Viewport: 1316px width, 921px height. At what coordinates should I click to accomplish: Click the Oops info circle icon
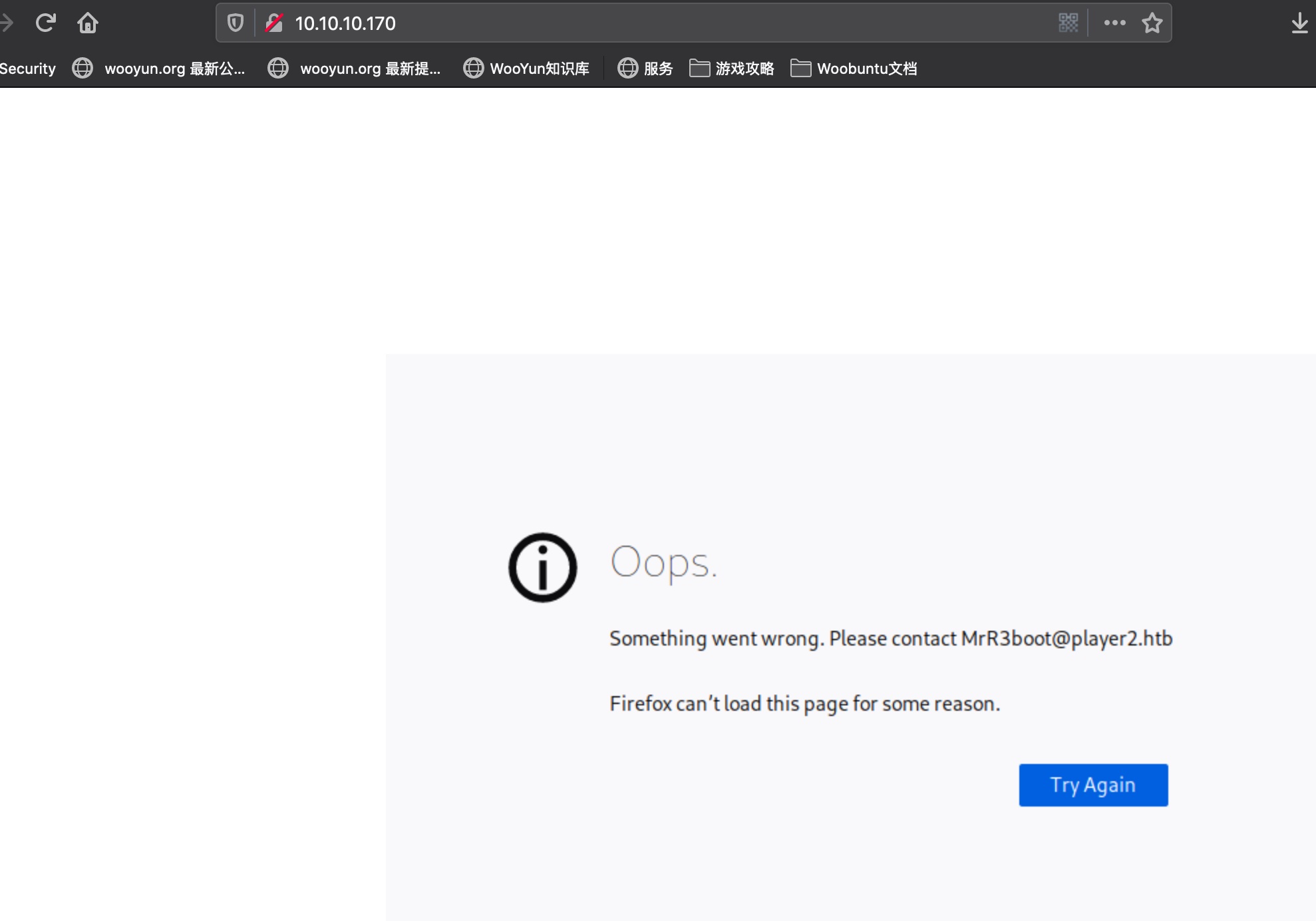click(542, 568)
